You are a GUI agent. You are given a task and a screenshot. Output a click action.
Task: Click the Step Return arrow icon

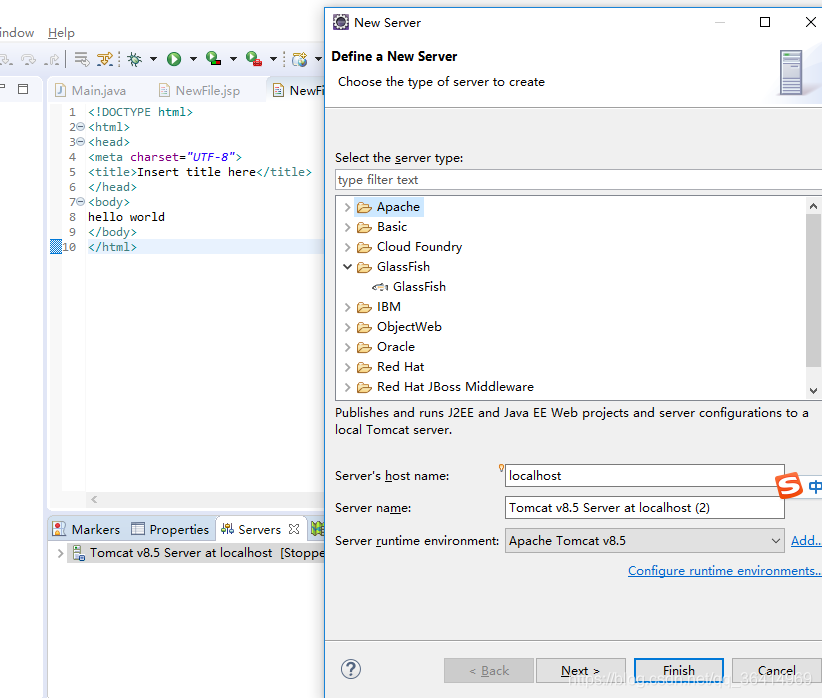click(x=52, y=59)
